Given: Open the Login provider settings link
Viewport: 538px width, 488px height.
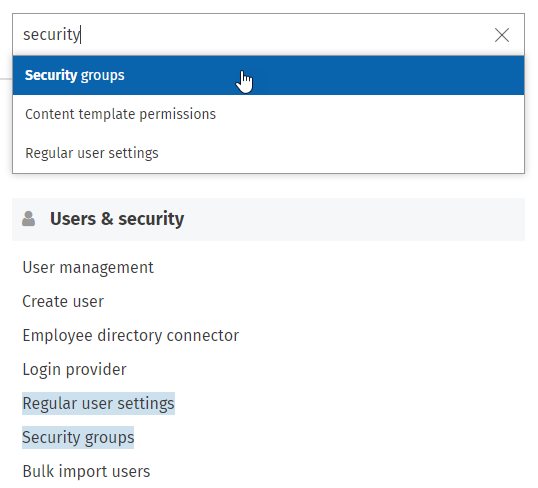Looking at the screenshot, I should click(x=74, y=370).
